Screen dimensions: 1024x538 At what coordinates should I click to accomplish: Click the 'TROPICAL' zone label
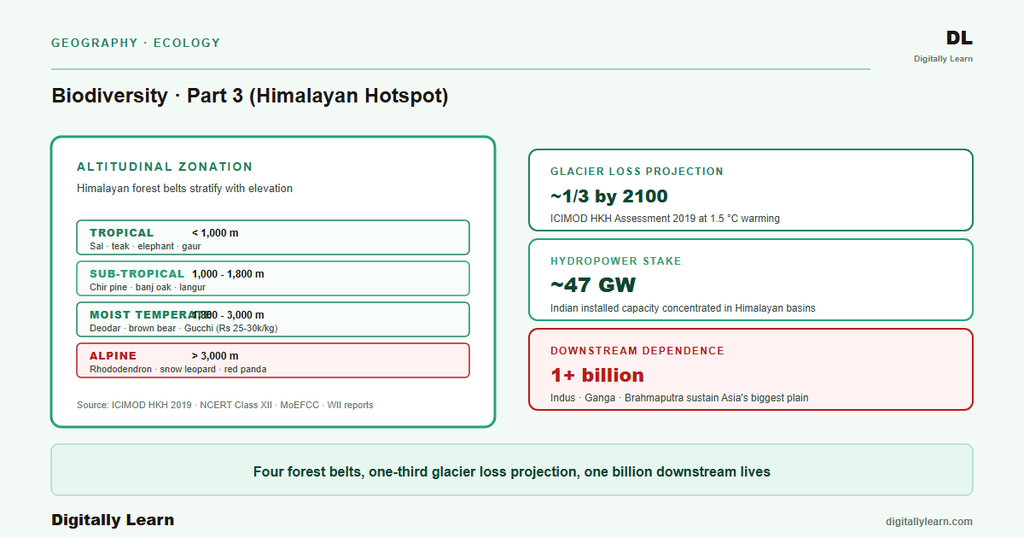(121, 233)
